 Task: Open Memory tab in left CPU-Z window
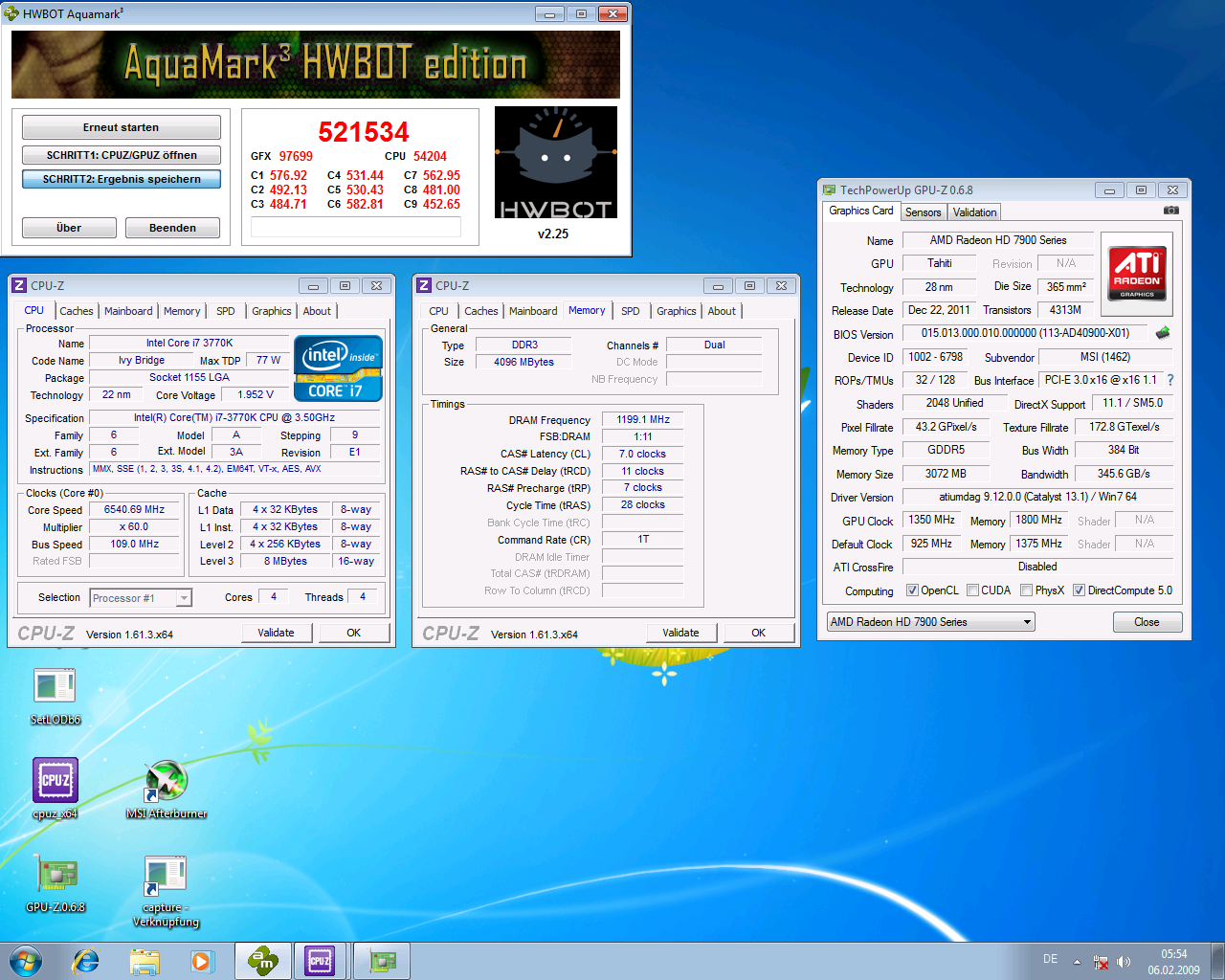point(182,311)
